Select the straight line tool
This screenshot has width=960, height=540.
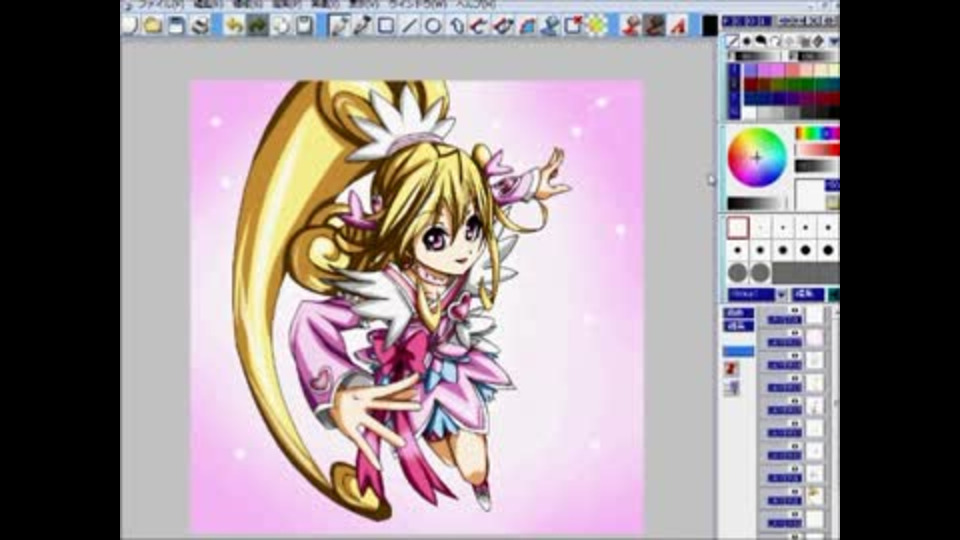pos(409,25)
